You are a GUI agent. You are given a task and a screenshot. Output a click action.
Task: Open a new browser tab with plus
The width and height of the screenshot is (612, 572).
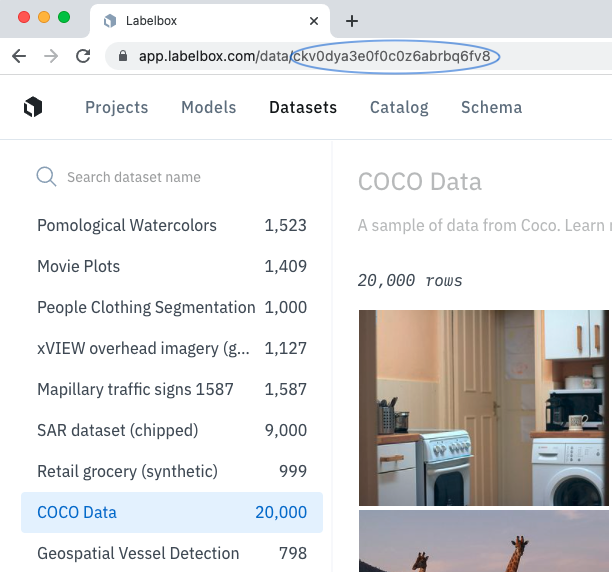coord(352,21)
